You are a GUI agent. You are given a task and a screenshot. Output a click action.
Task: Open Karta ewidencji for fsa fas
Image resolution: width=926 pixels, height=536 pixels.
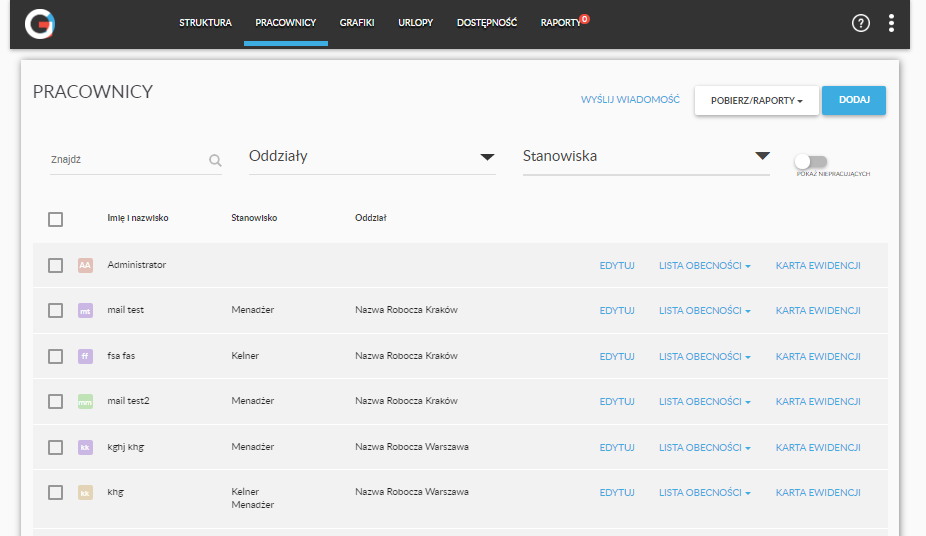818,357
